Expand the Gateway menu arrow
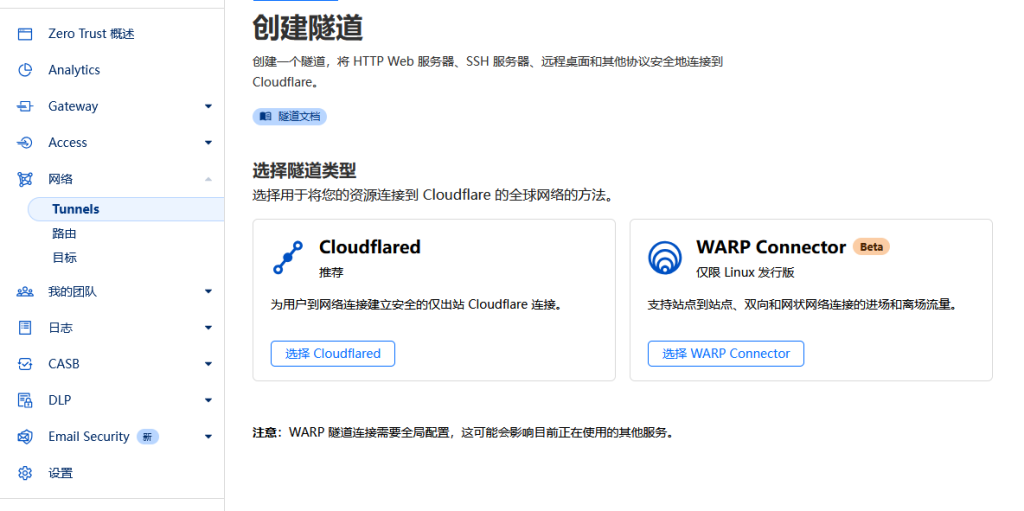Screen dimensions: 1024x511 click(x=208, y=106)
